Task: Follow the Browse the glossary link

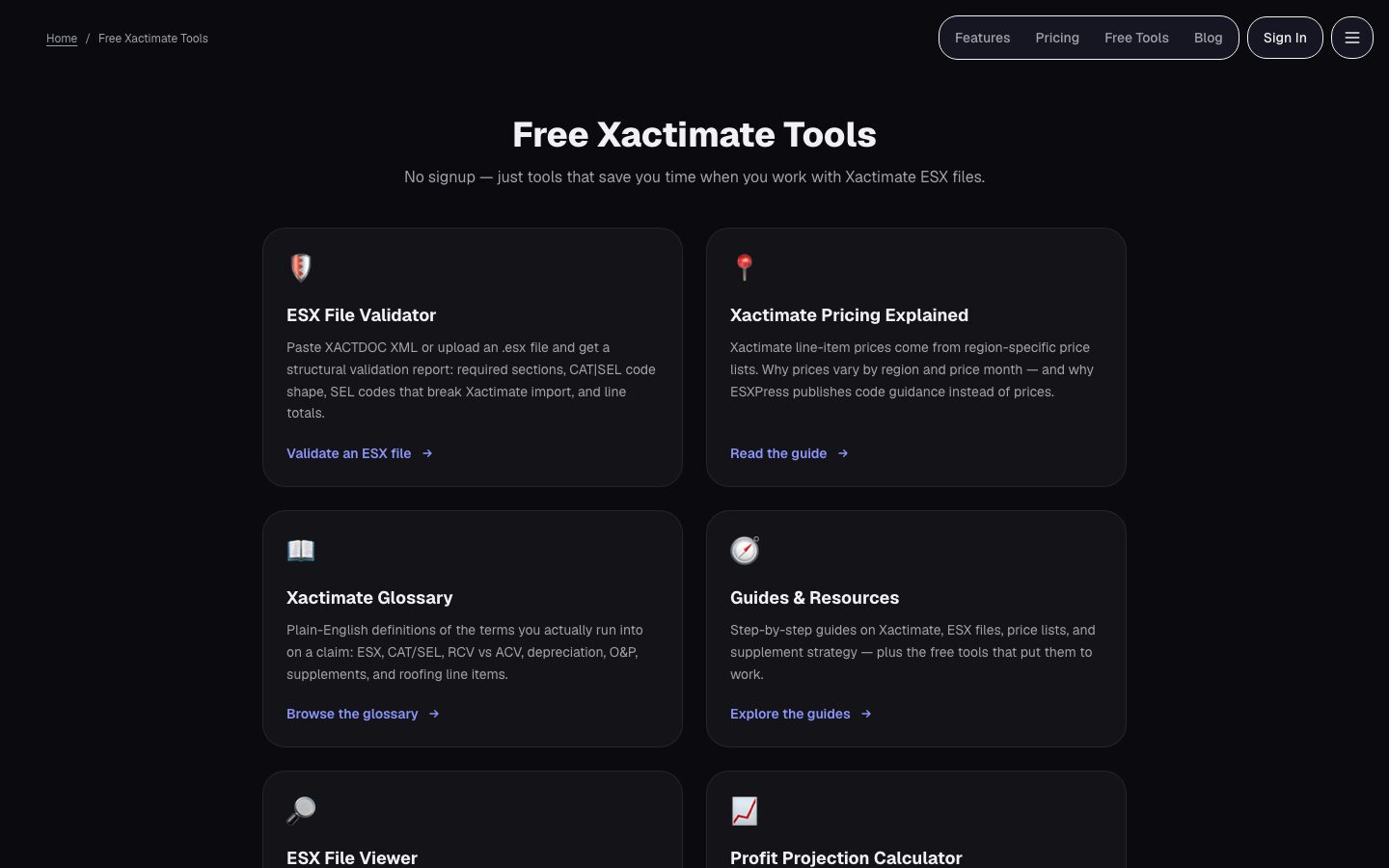Action: pyautogui.click(x=363, y=714)
